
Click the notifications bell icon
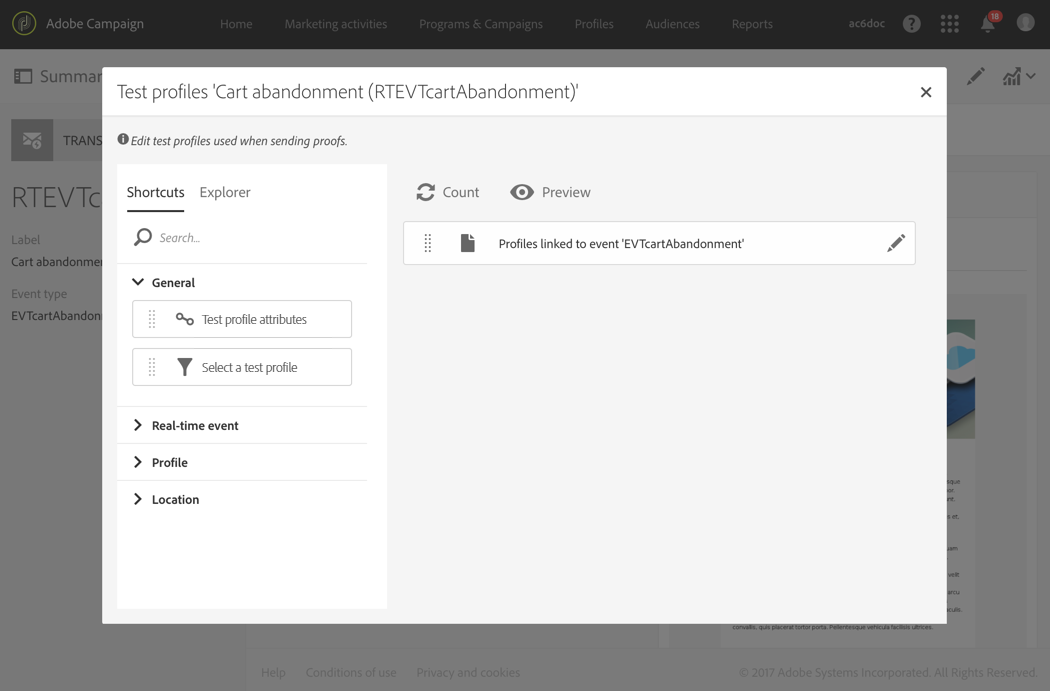(x=988, y=24)
